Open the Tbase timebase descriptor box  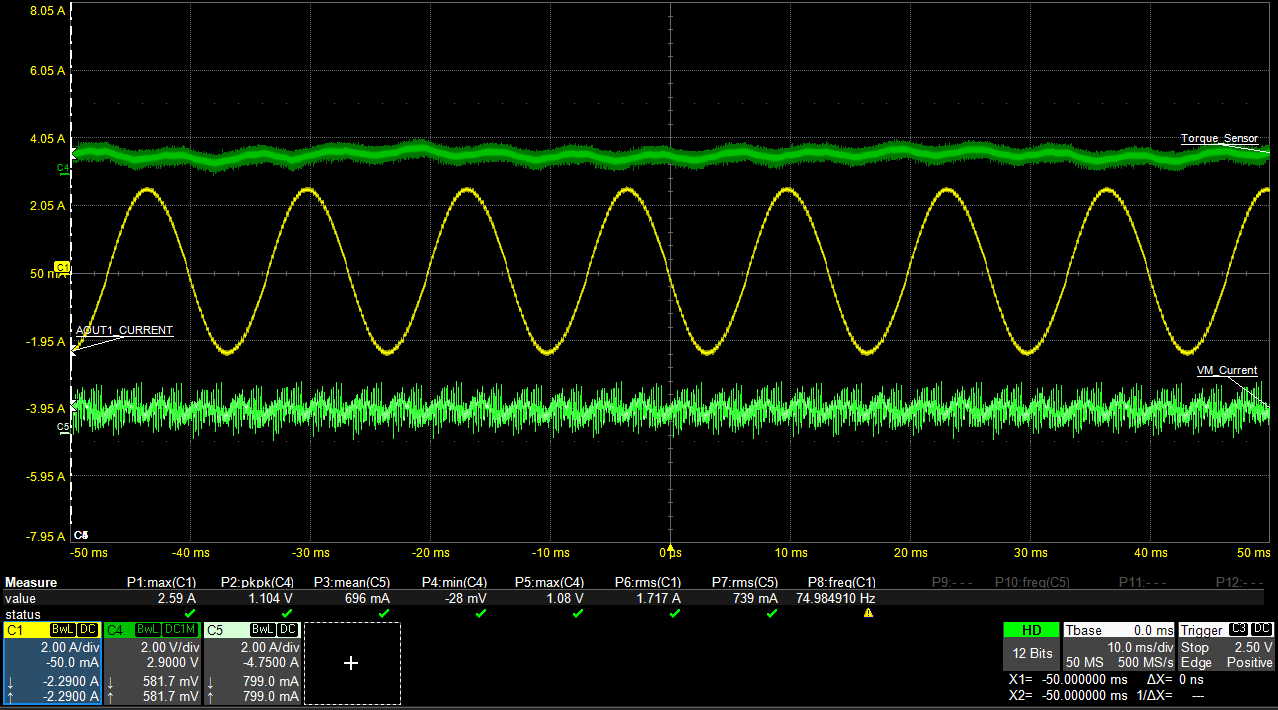coord(1118,646)
